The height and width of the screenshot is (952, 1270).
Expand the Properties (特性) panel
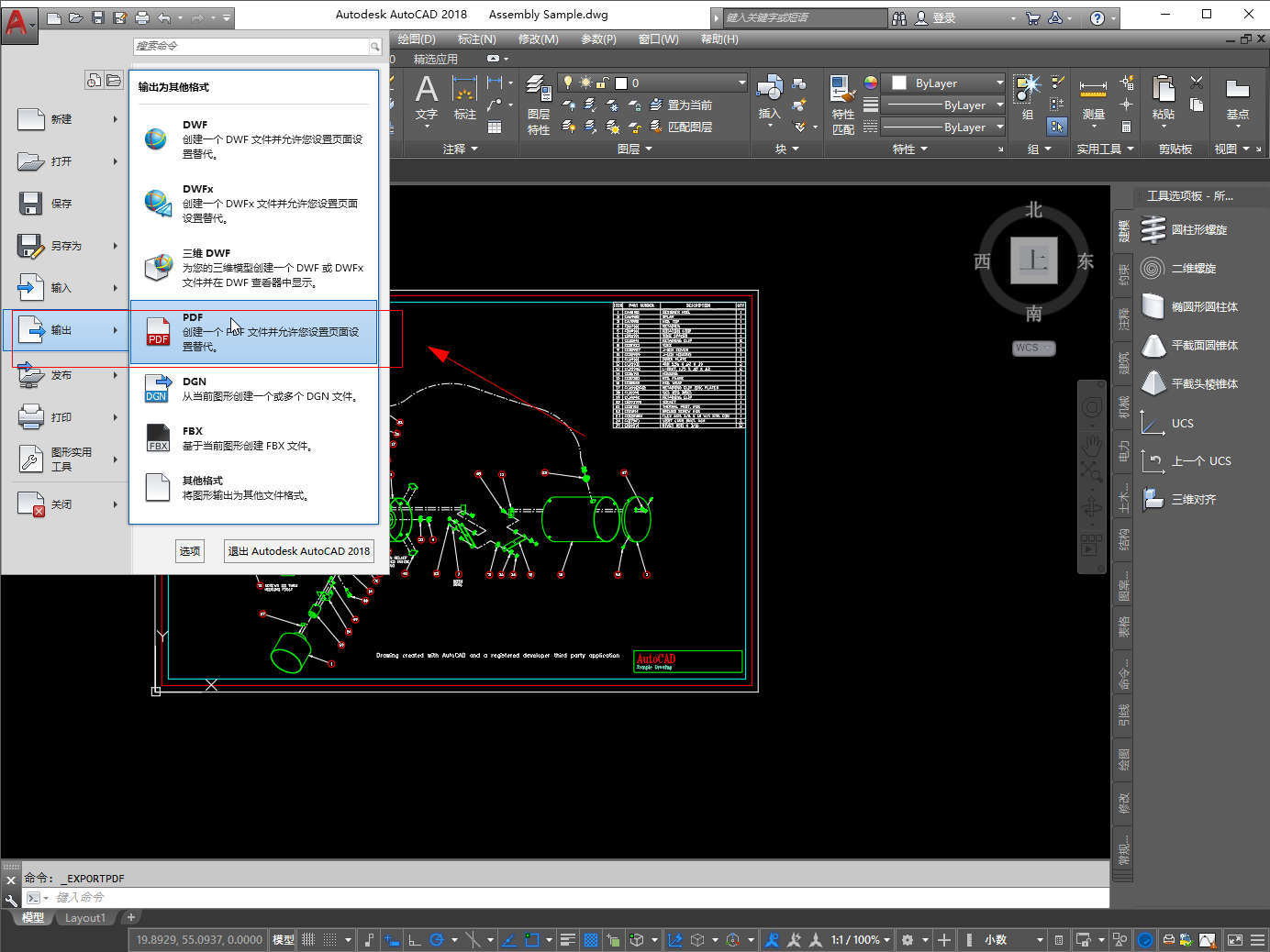[910, 149]
